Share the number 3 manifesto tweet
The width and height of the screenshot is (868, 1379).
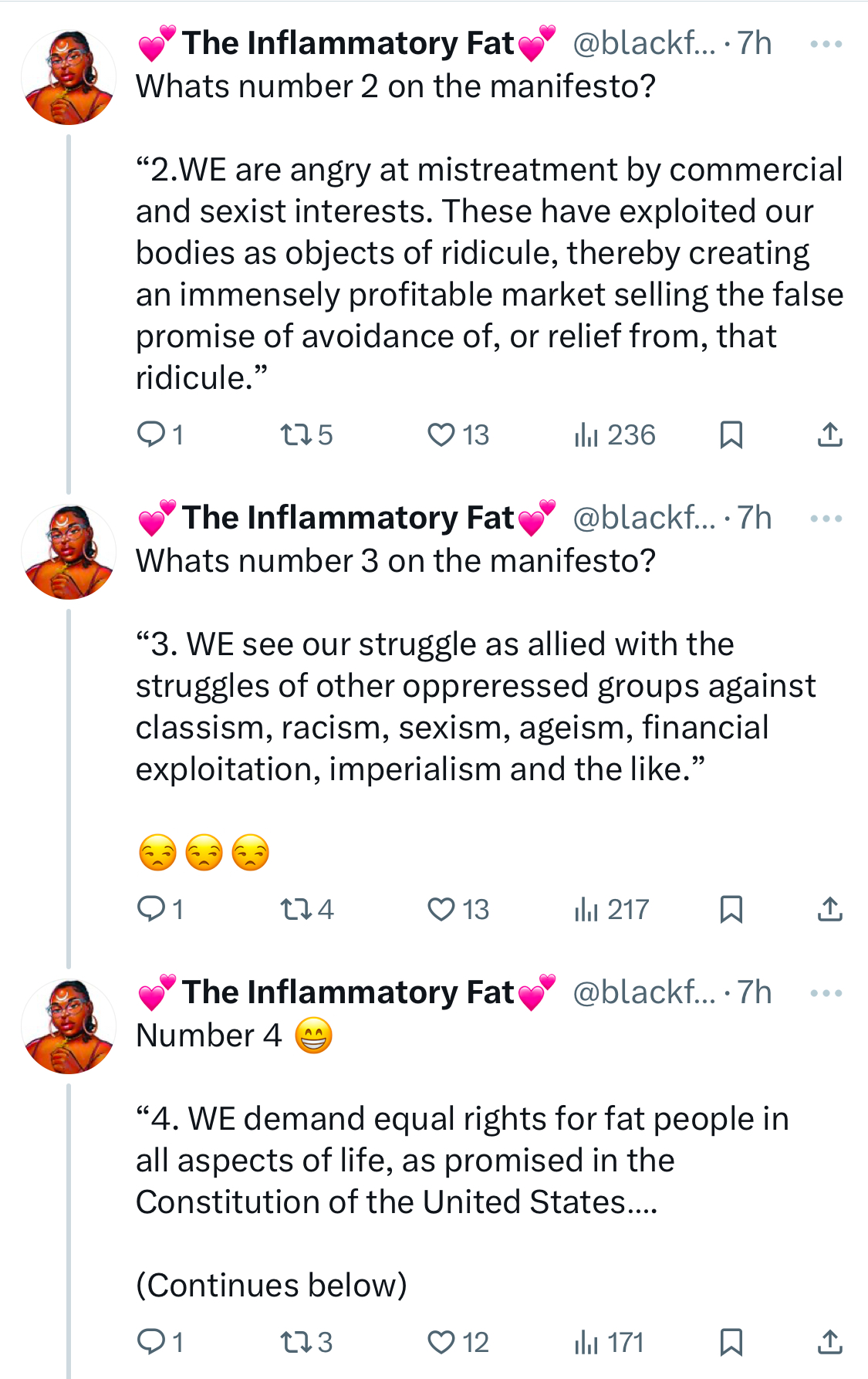pos(829,910)
